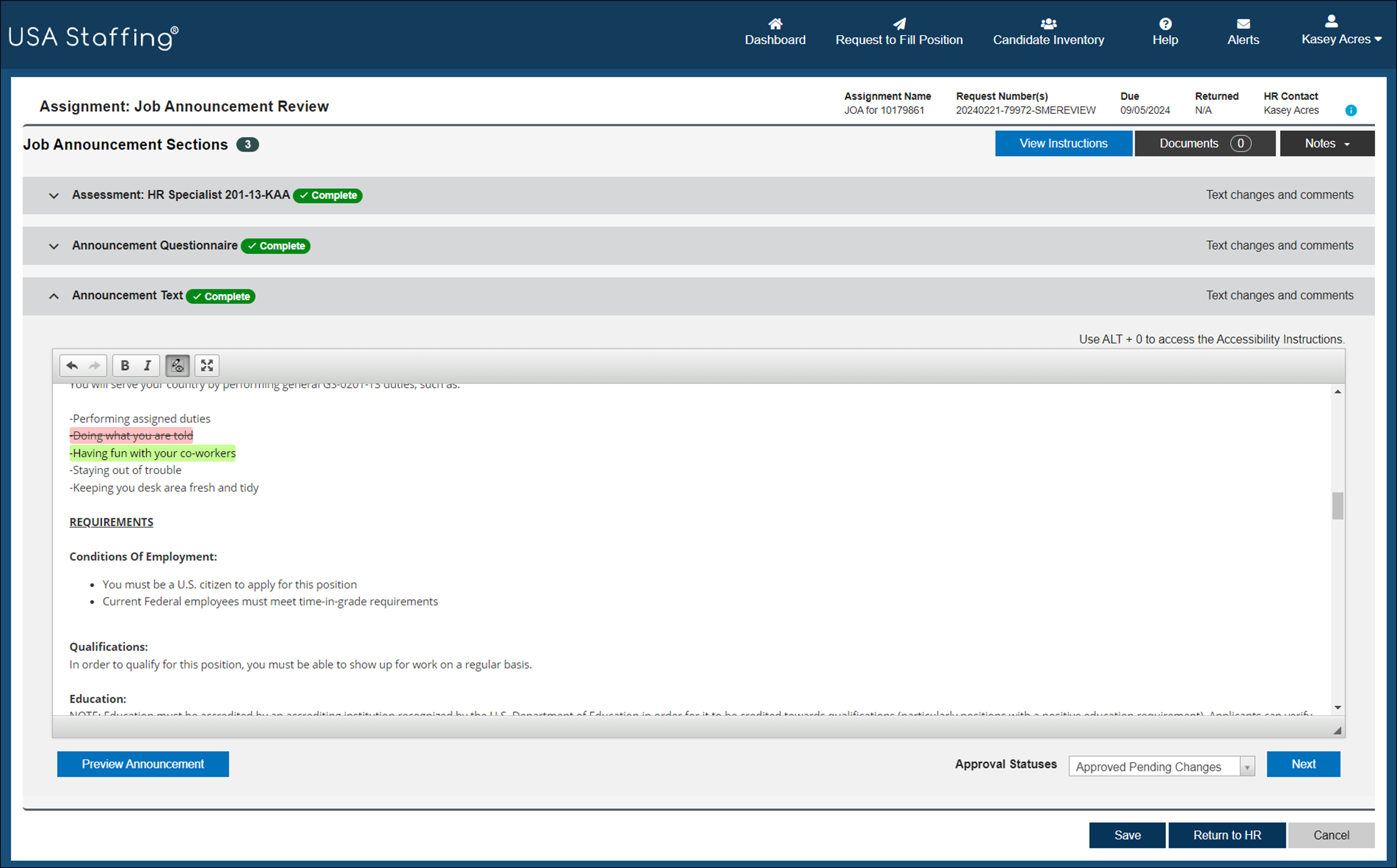
Task: Collapse the Announcement Text section
Action: coord(54,295)
